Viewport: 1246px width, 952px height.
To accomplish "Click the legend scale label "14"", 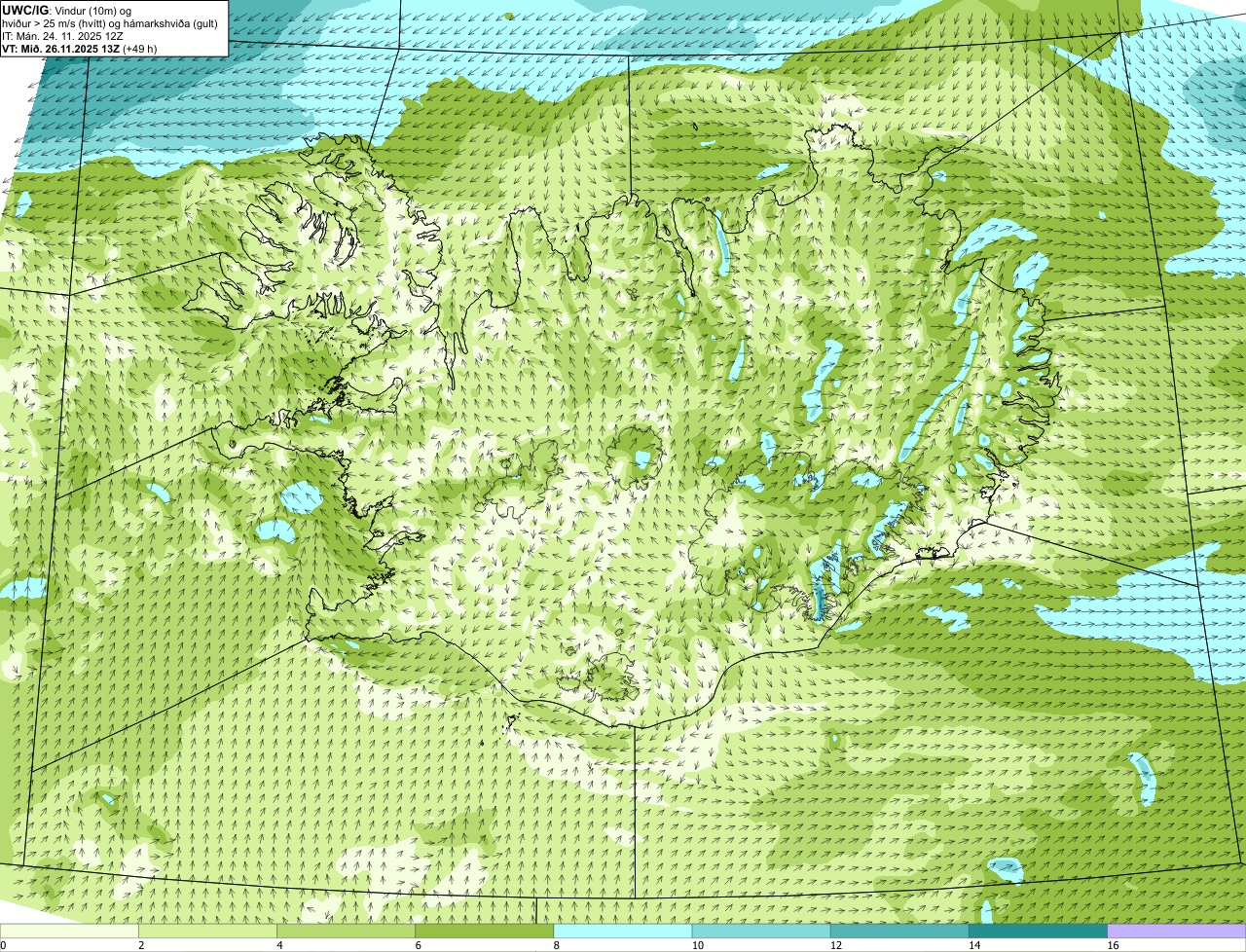I will pyautogui.click(x=973, y=945).
